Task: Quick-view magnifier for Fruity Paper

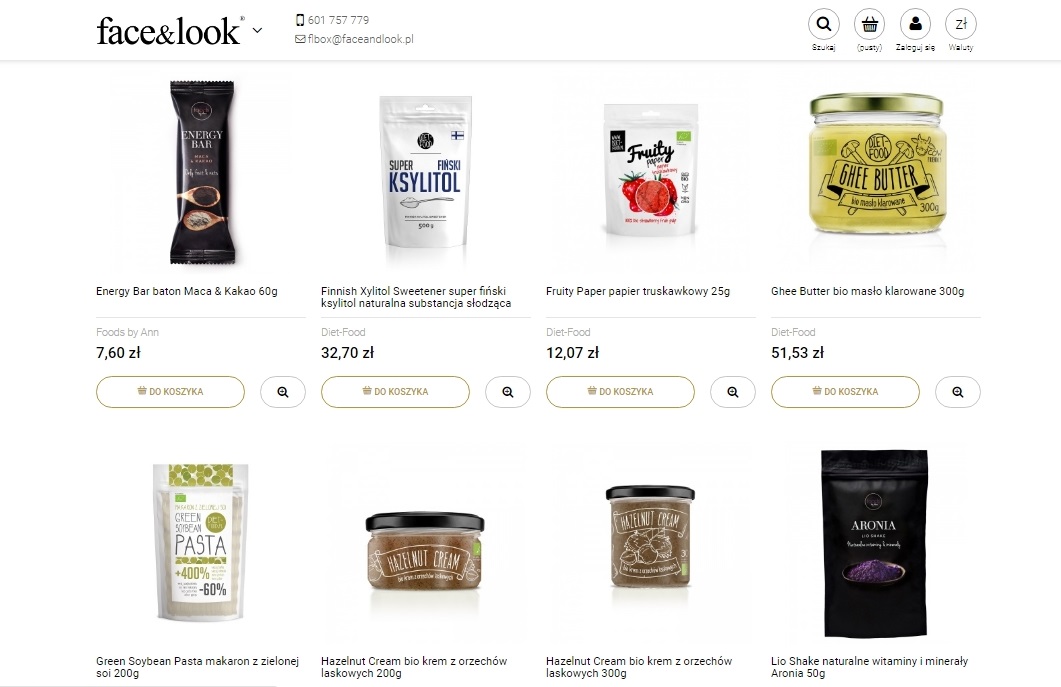Action: [x=733, y=392]
